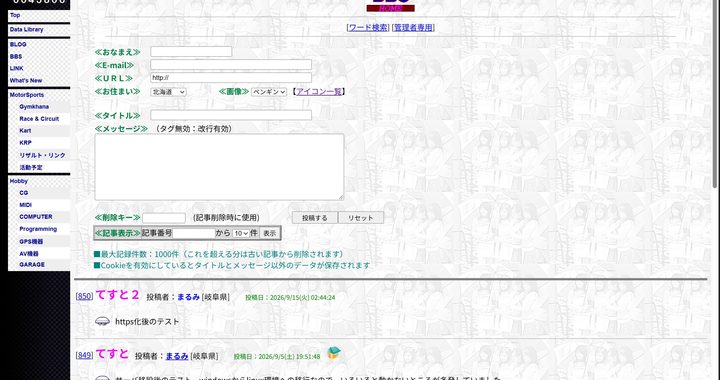Click the post title てすと２

117,295
